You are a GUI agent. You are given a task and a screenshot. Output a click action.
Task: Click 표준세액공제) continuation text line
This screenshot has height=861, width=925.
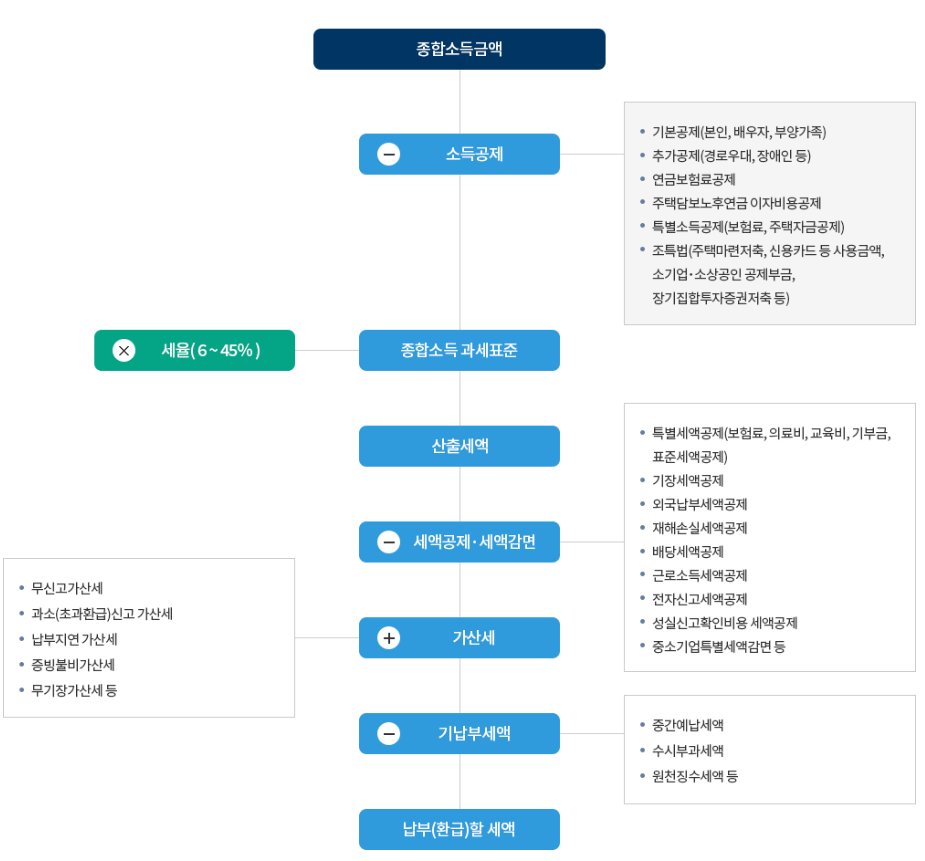[690, 457]
